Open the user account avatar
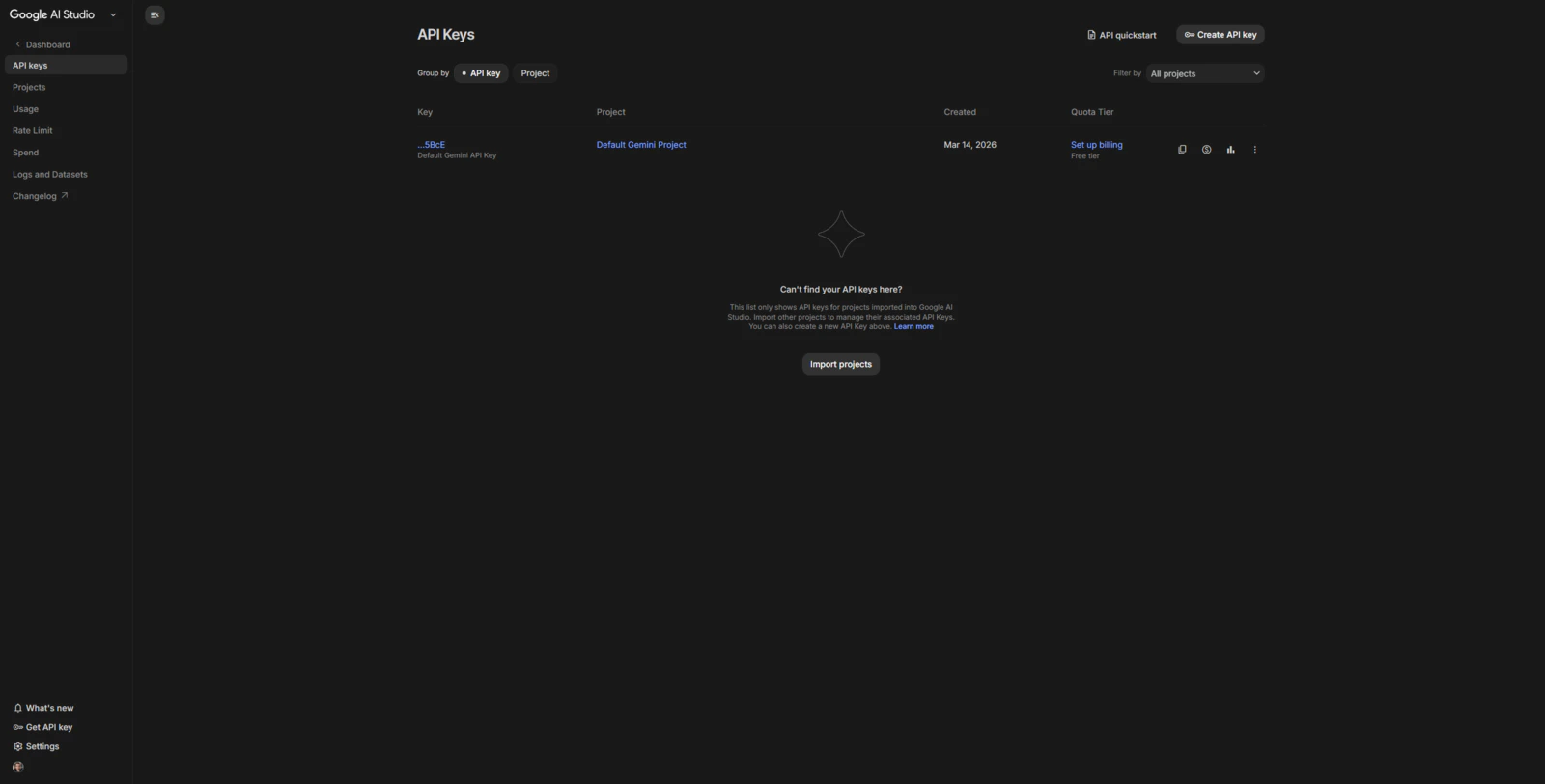The width and height of the screenshot is (1545, 784). point(17,767)
